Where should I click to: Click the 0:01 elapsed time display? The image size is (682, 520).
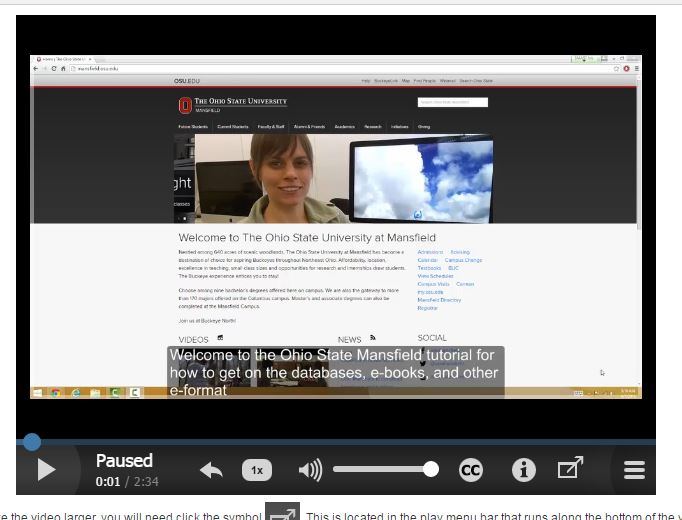[x=108, y=482]
